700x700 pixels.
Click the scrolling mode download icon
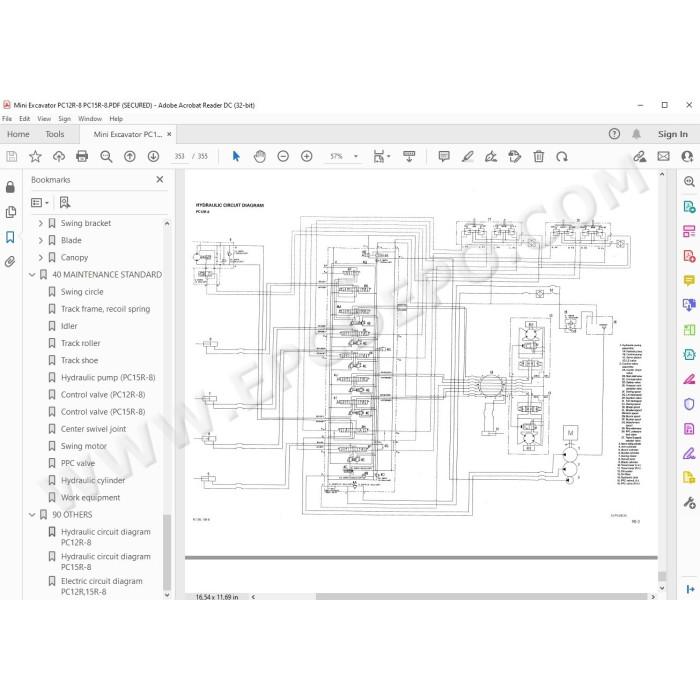coord(409,156)
